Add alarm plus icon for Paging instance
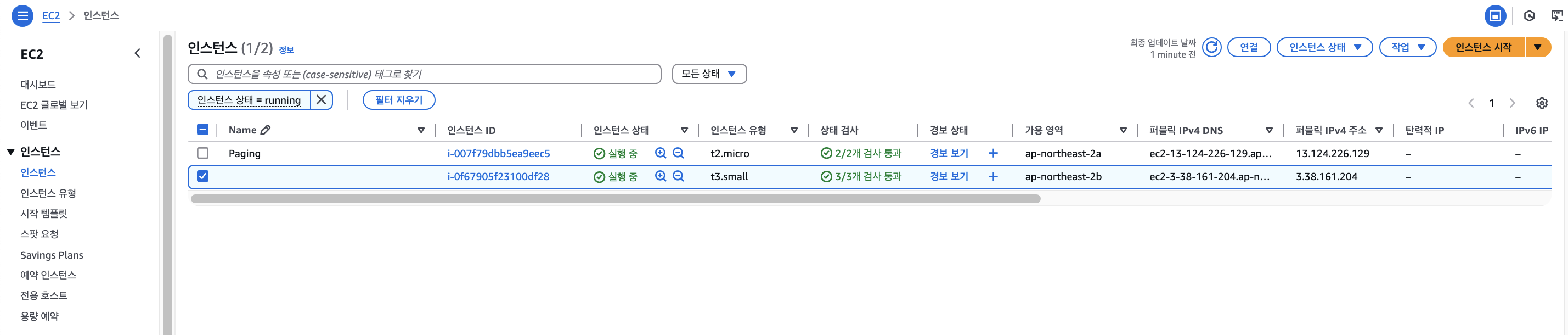The width and height of the screenshot is (1568, 335). tap(993, 153)
